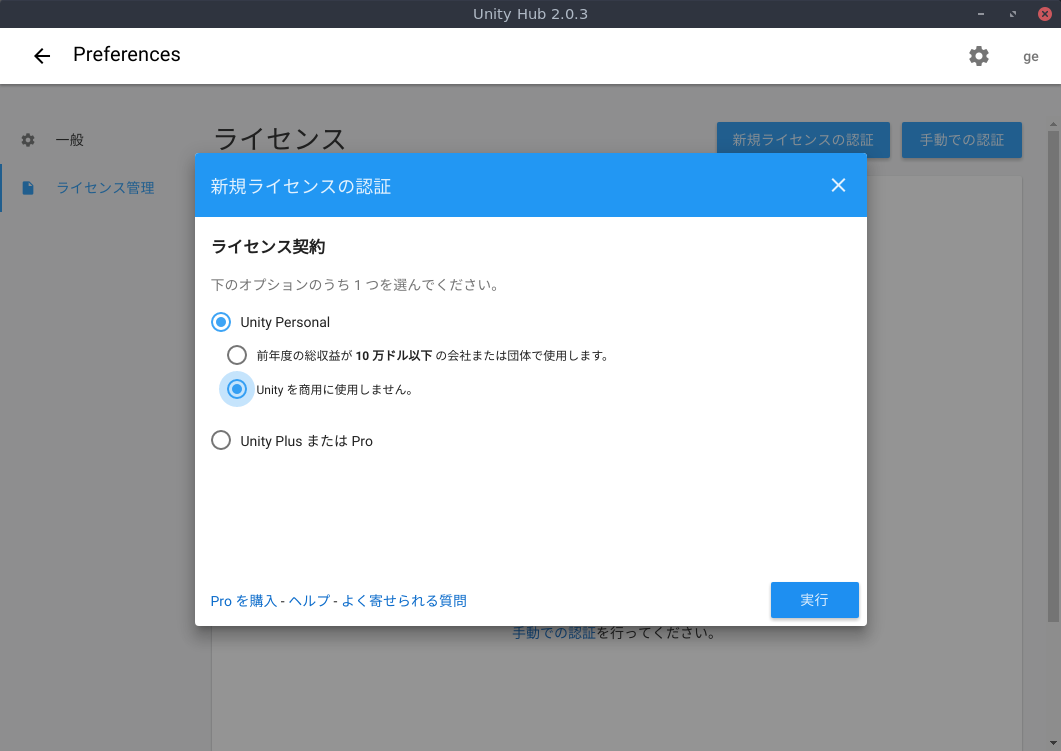Switch to the 一般 sidebar section

pyautogui.click(x=71, y=140)
